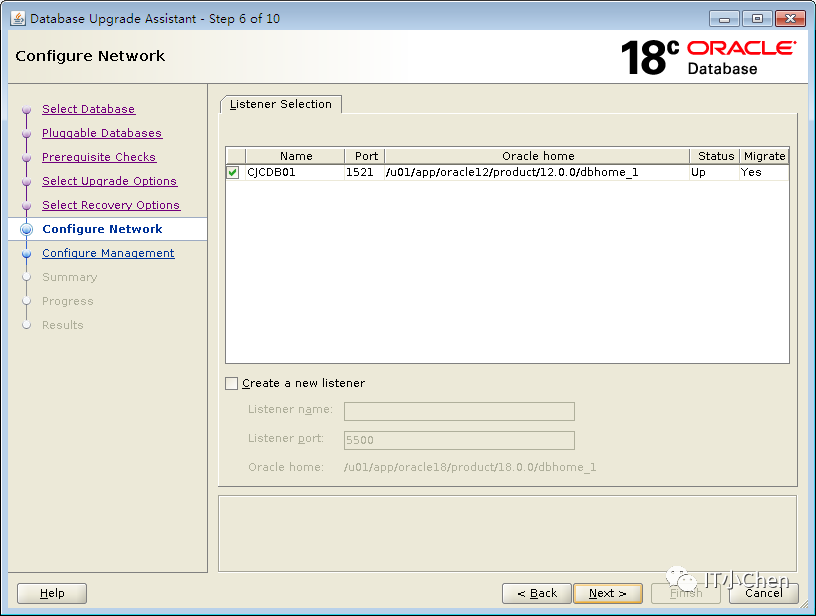Enable Create a new listener checkbox
Image resolution: width=816 pixels, height=616 pixels.
[232, 383]
